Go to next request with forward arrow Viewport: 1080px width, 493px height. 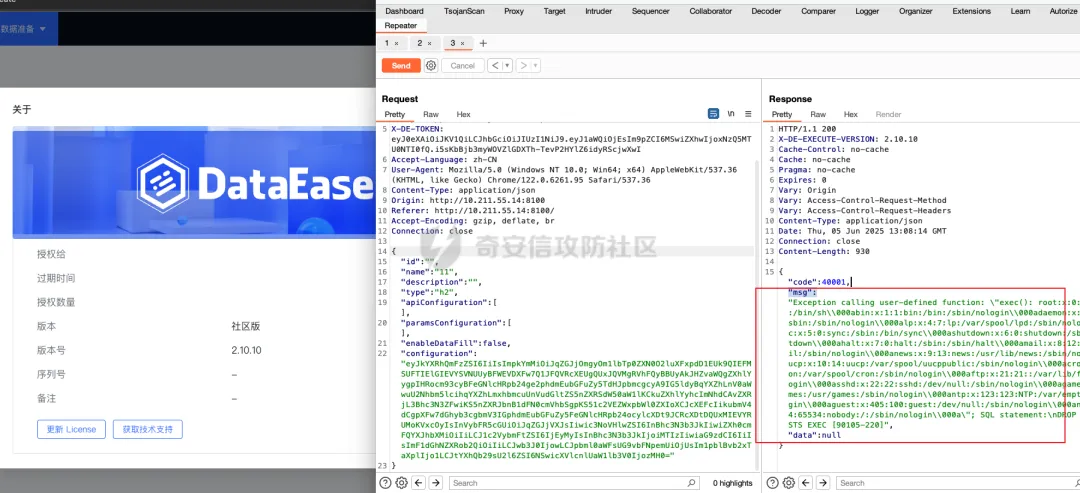coord(523,65)
